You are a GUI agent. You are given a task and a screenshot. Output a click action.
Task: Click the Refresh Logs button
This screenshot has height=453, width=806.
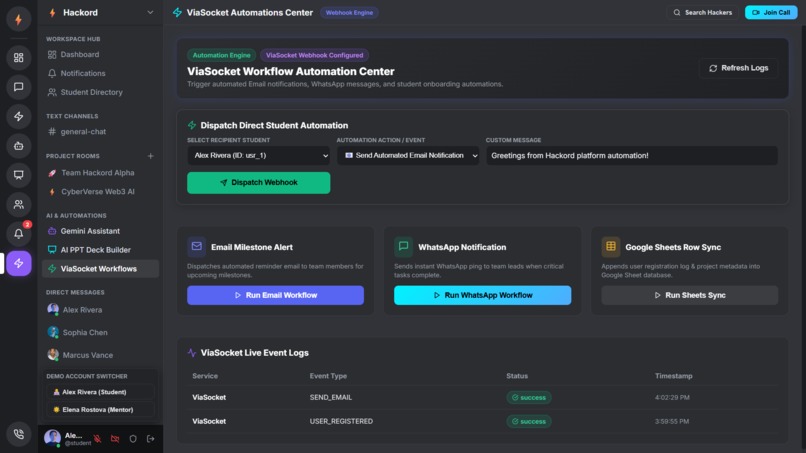point(738,68)
